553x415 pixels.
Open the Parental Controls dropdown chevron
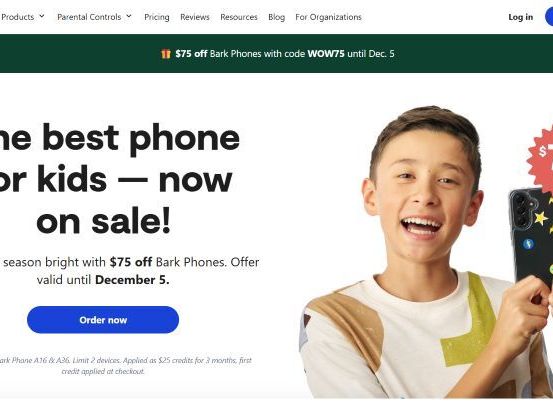coord(129,16)
